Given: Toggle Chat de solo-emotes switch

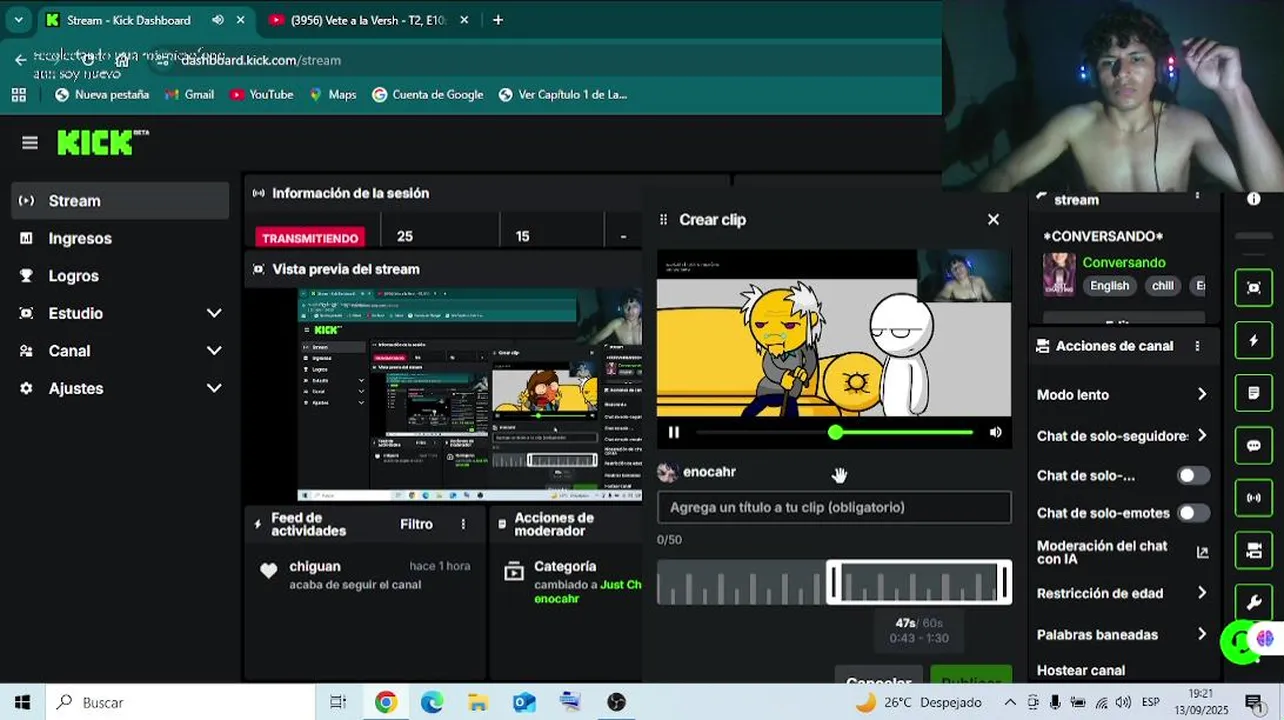Looking at the screenshot, I should [x=1193, y=513].
